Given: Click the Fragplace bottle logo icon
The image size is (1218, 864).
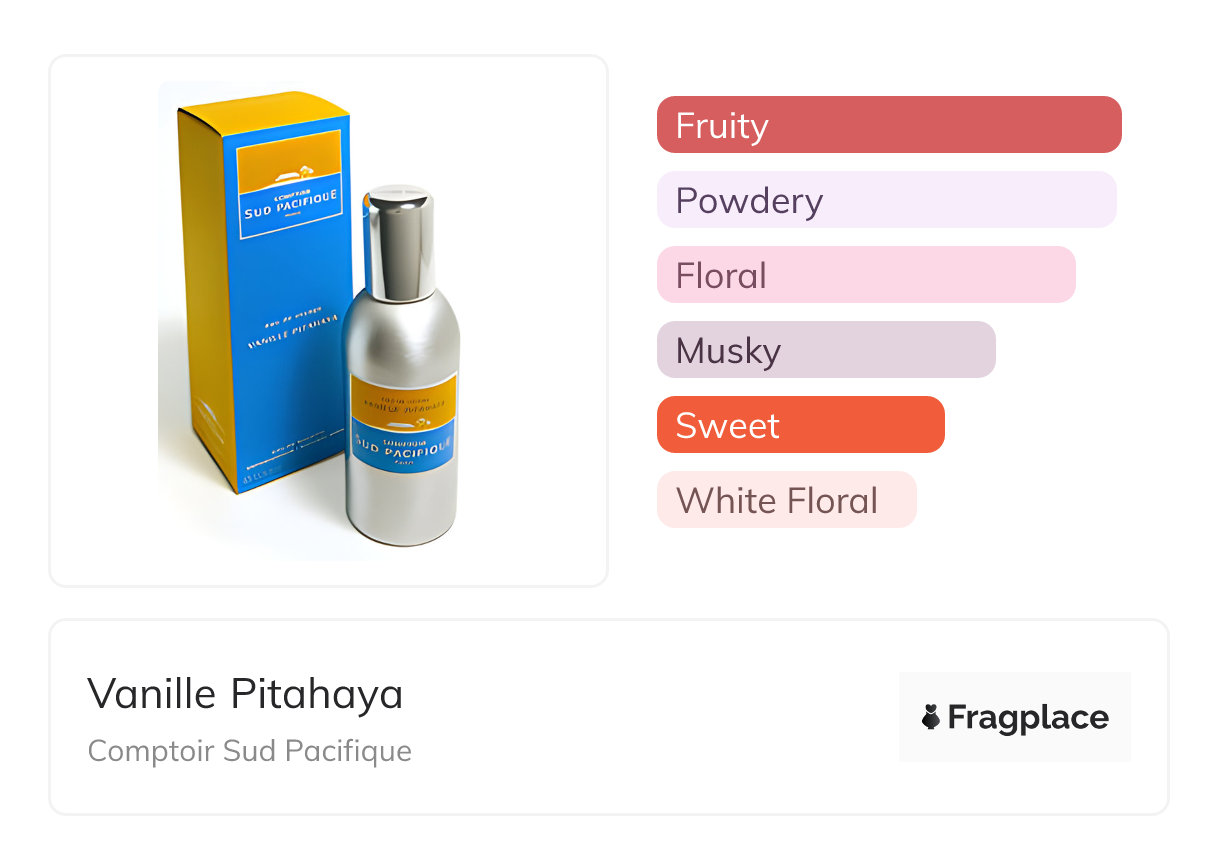Looking at the screenshot, I should pos(931,717).
